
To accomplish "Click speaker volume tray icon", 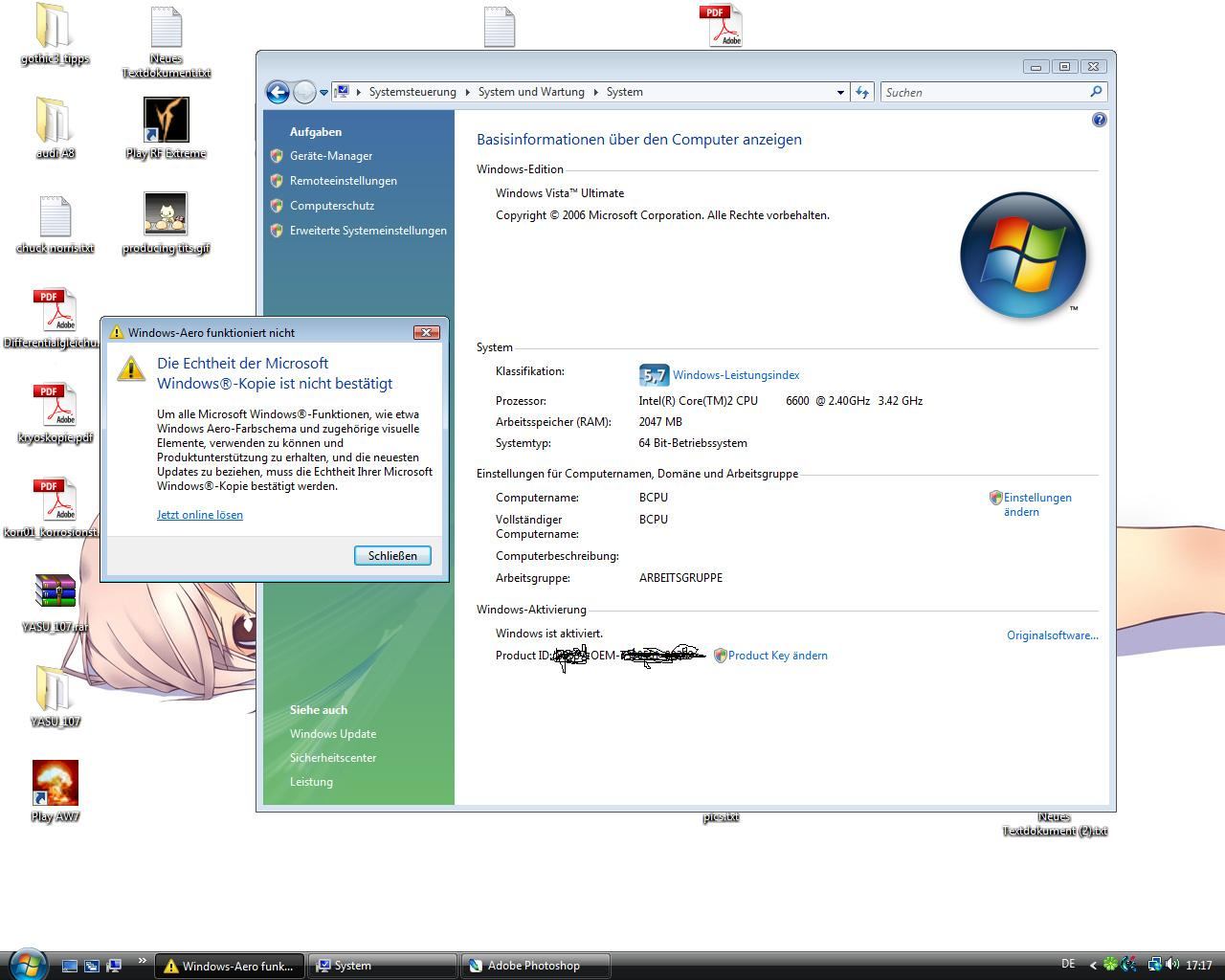I will tap(1171, 965).
